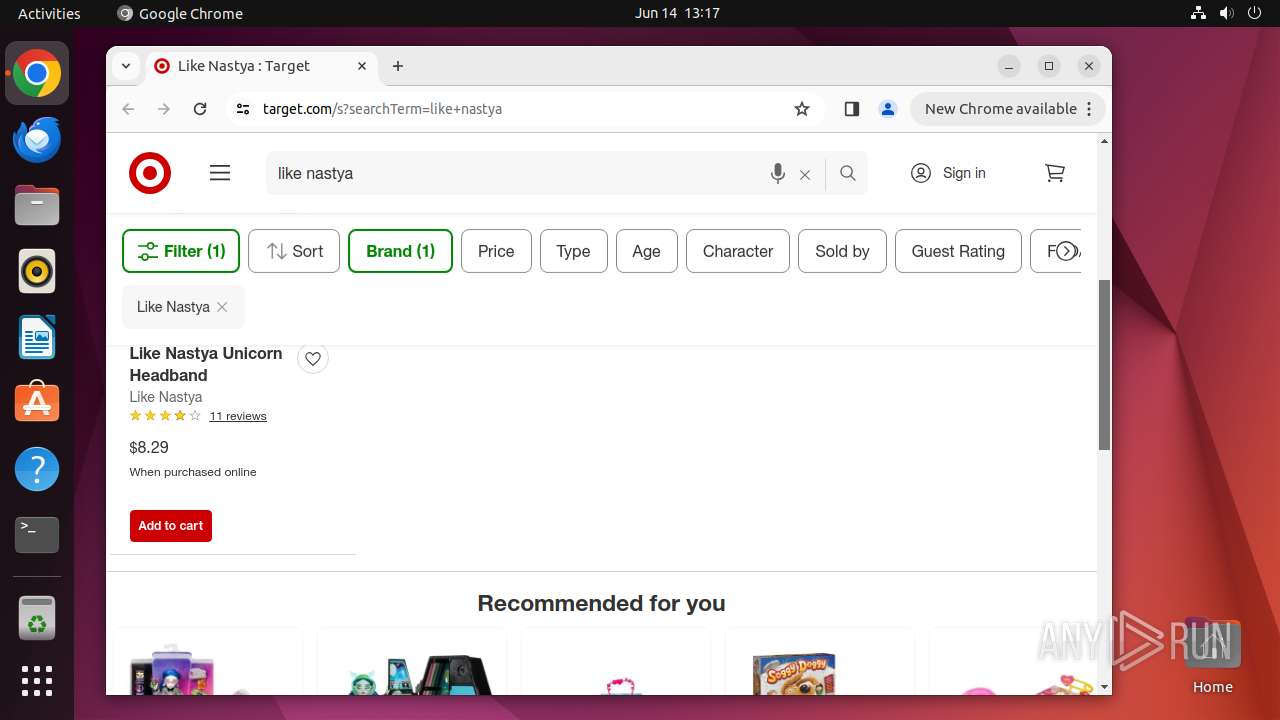This screenshot has width=1280, height=720.
Task: Open the clock and calendar Jun 14 13:17
Action: pyautogui.click(x=677, y=13)
